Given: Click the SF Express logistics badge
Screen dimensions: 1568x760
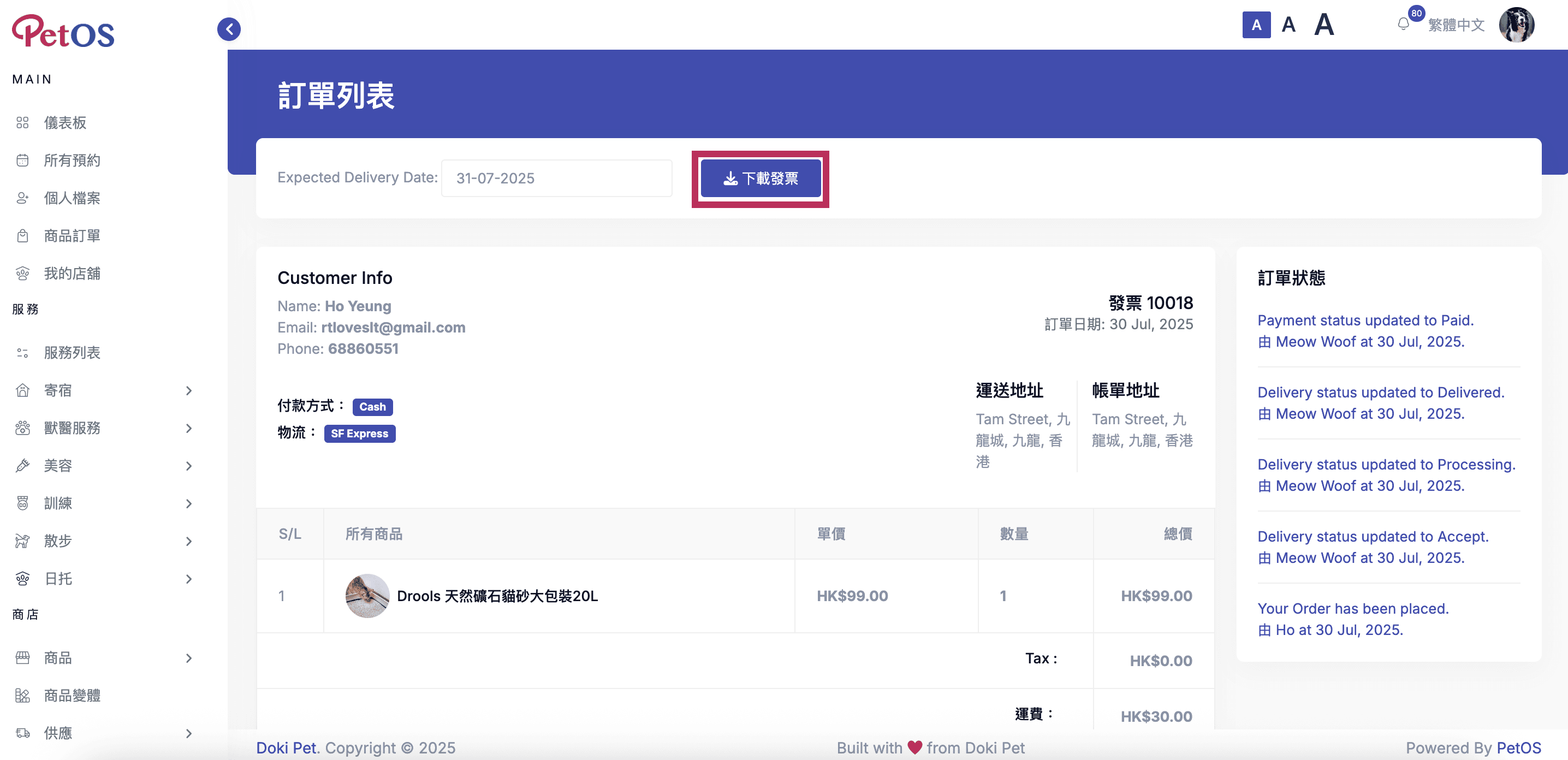Looking at the screenshot, I should 360,434.
